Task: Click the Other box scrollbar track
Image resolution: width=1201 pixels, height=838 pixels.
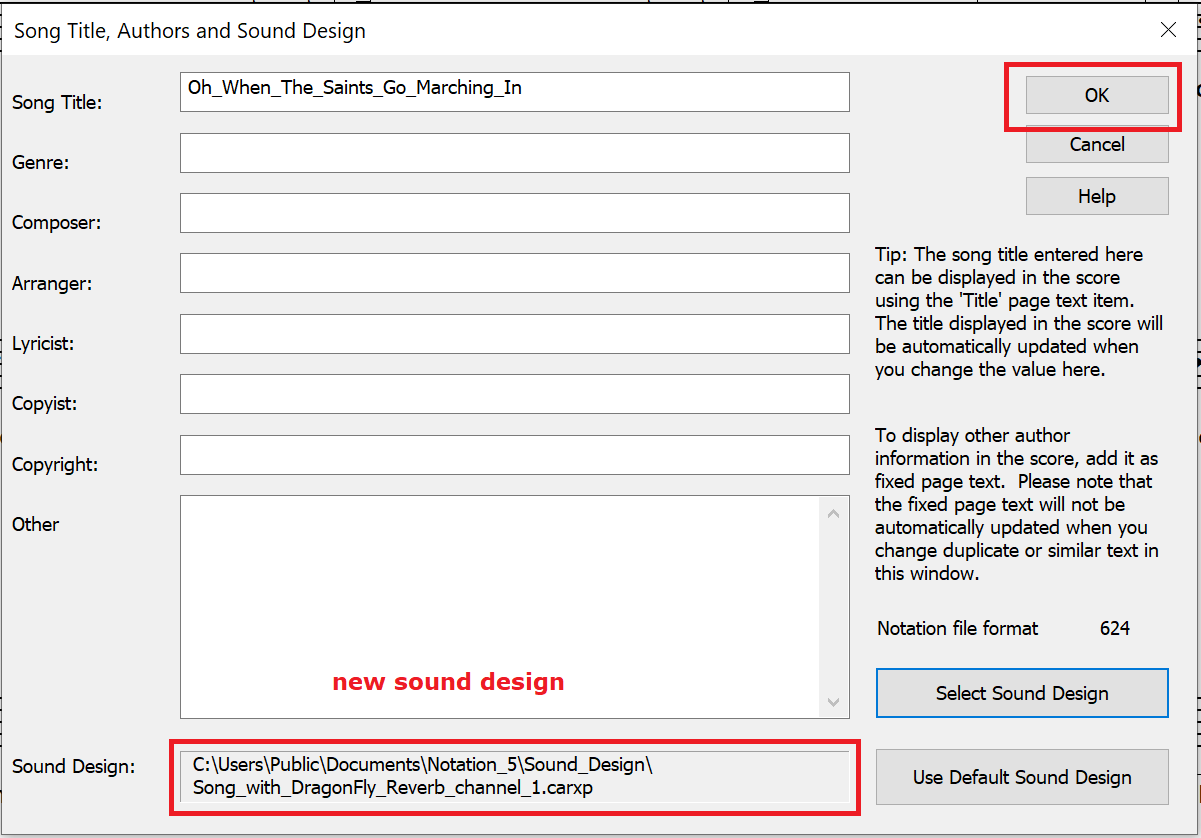Action: [x=833, y=608]
